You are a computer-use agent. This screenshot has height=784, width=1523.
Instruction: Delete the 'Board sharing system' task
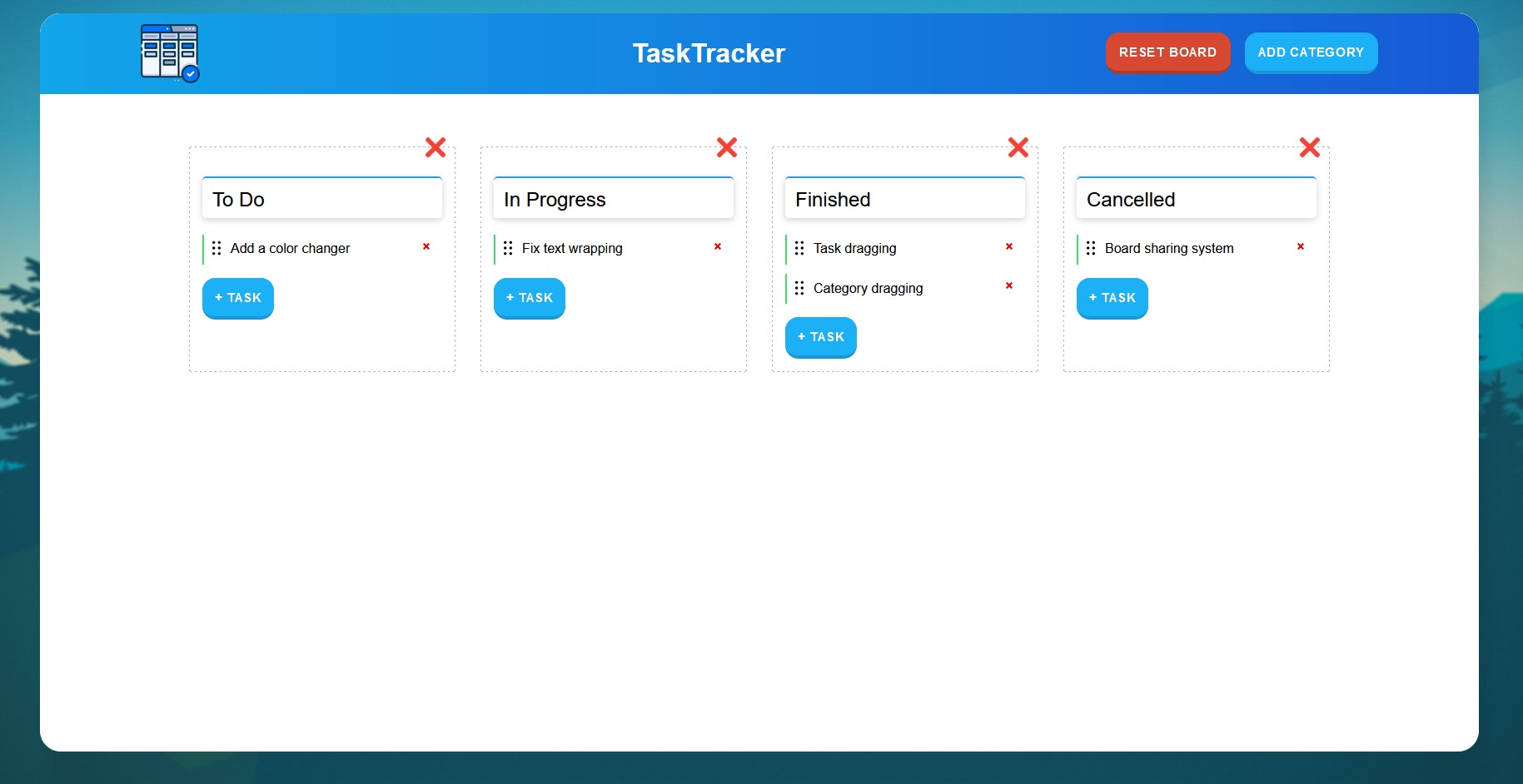click(1301, 246)
